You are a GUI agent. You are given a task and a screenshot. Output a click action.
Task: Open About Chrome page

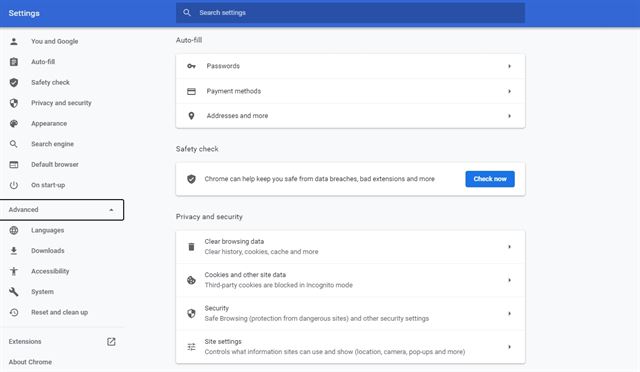coord(30,362)
